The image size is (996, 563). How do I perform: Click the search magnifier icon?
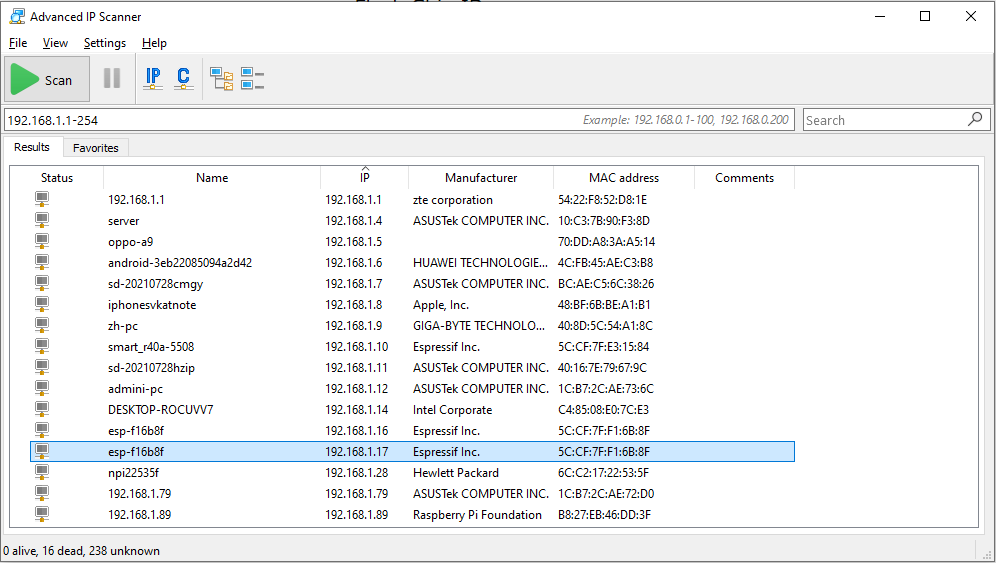[x=975, y=119]
